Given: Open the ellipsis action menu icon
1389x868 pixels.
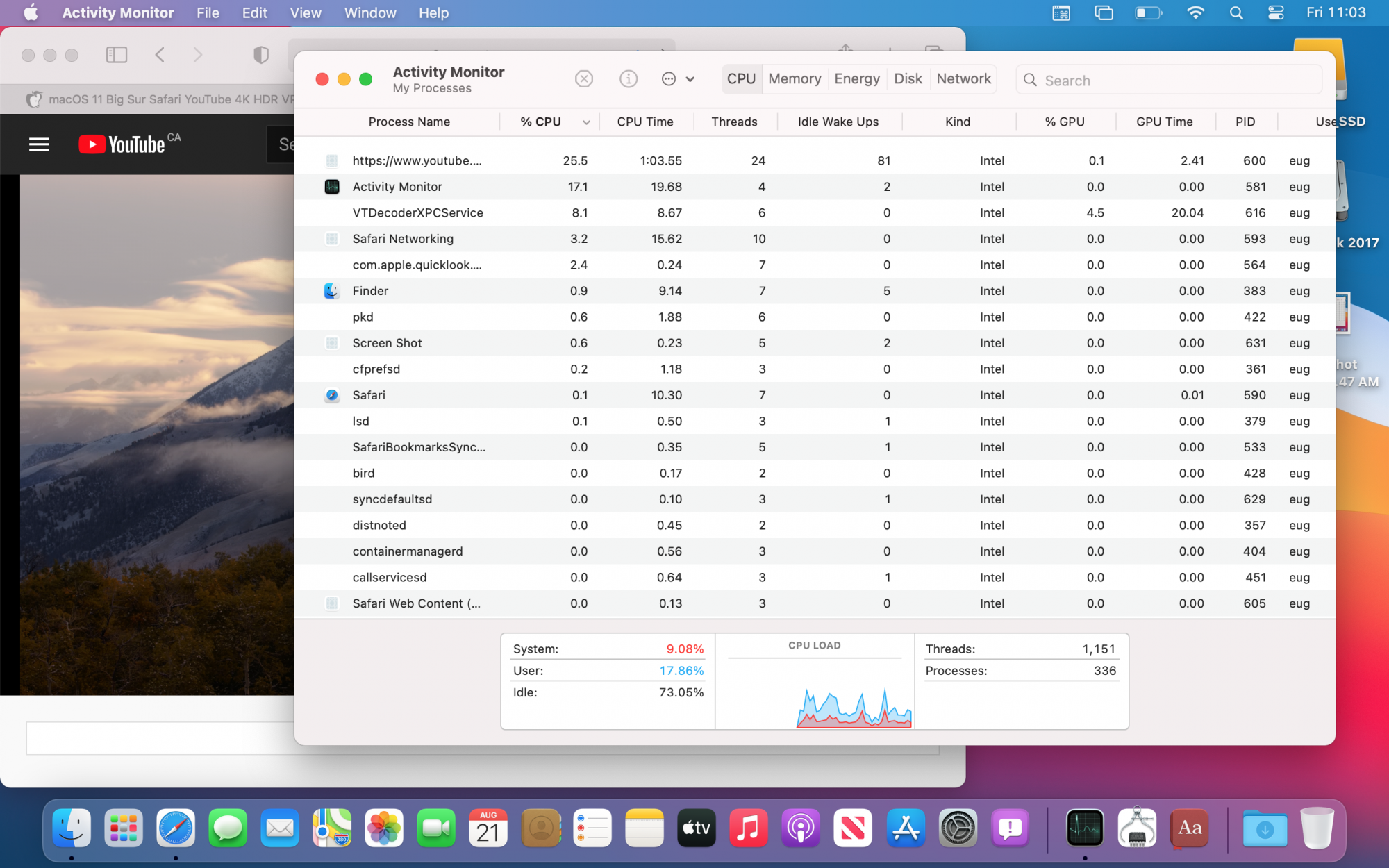Looking at the screenshot, I should [668, 79].
